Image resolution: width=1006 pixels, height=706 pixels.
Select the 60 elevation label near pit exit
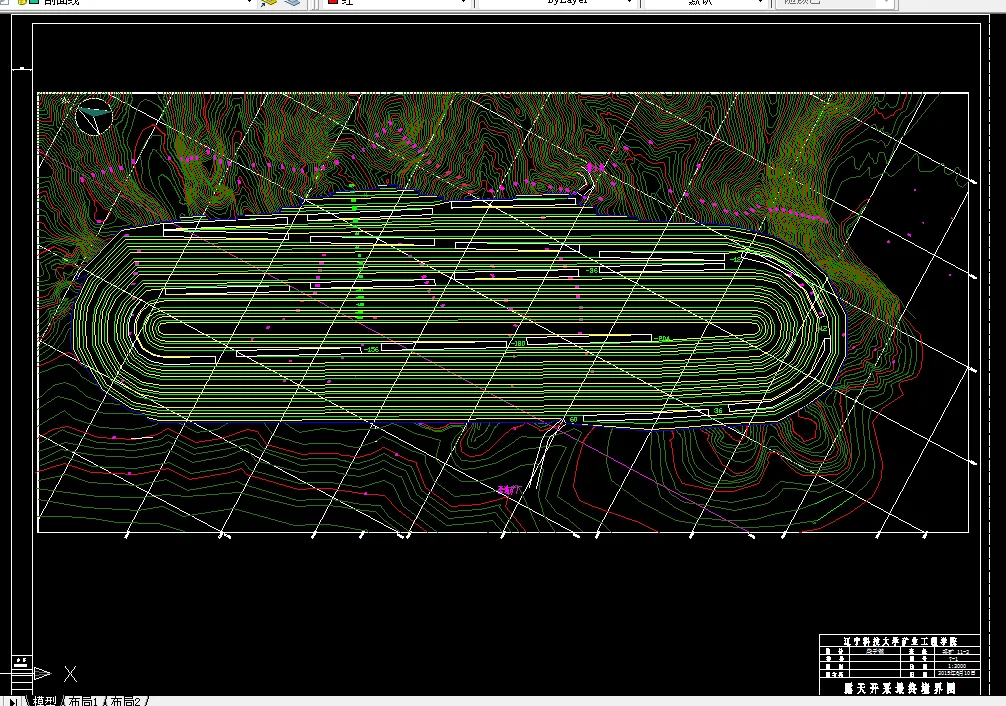pyautogui.click(x=573, y=420)
